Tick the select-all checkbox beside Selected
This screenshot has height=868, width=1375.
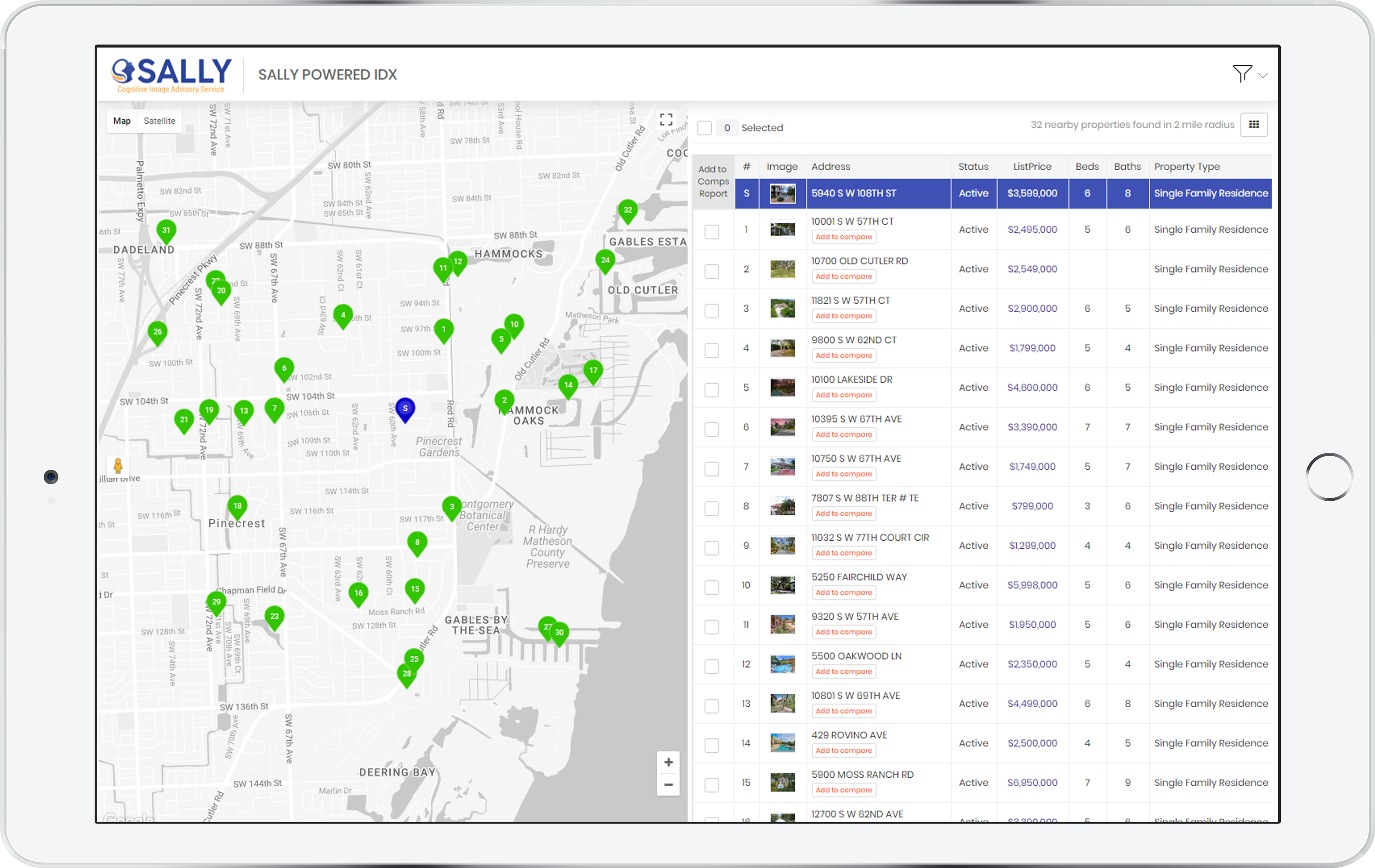point(705,128)
